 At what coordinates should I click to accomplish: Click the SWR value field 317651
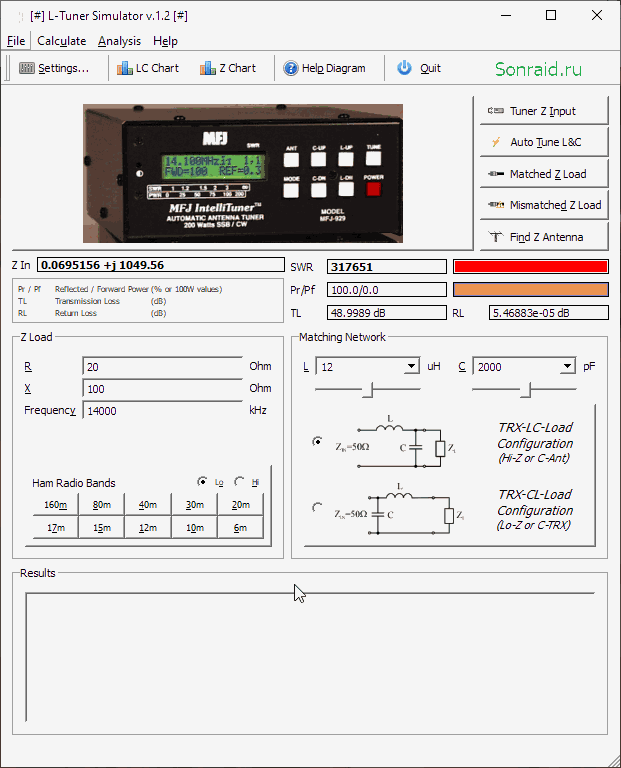[387, 266]
